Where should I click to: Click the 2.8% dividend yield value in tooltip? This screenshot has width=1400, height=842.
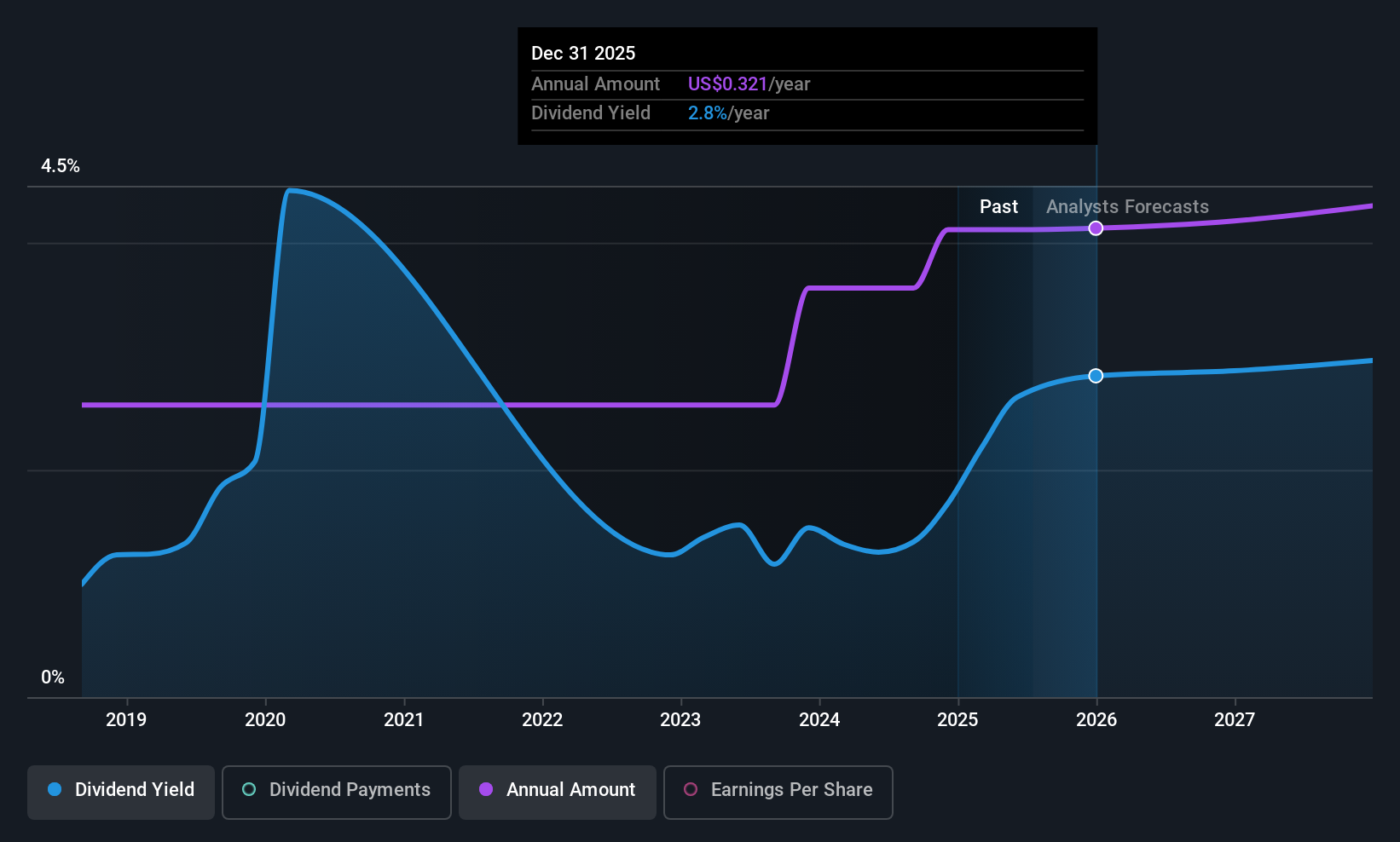click(x=708, y=113)
